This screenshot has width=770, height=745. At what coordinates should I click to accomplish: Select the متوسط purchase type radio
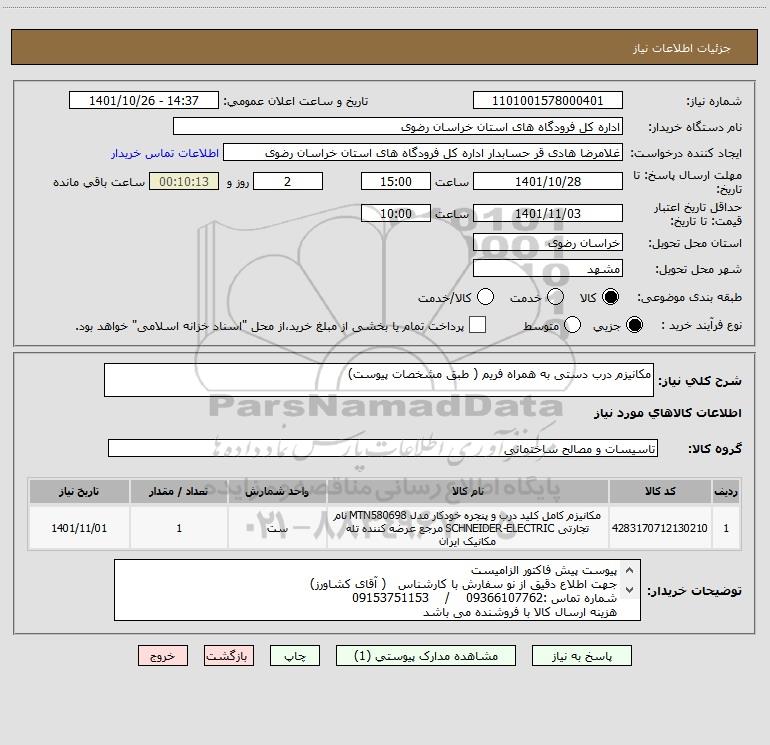572,325
